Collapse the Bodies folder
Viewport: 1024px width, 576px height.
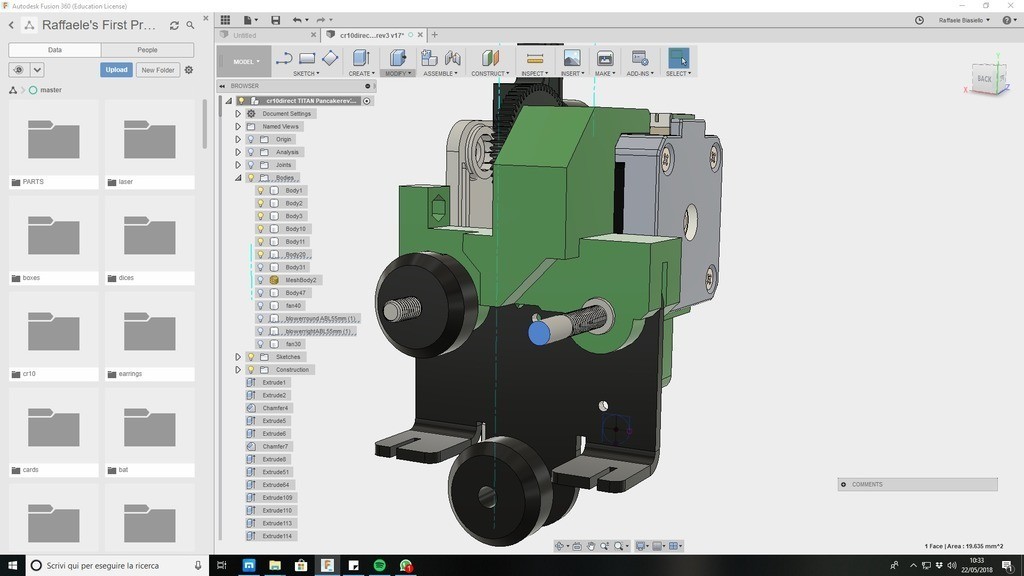coord(238,178)
